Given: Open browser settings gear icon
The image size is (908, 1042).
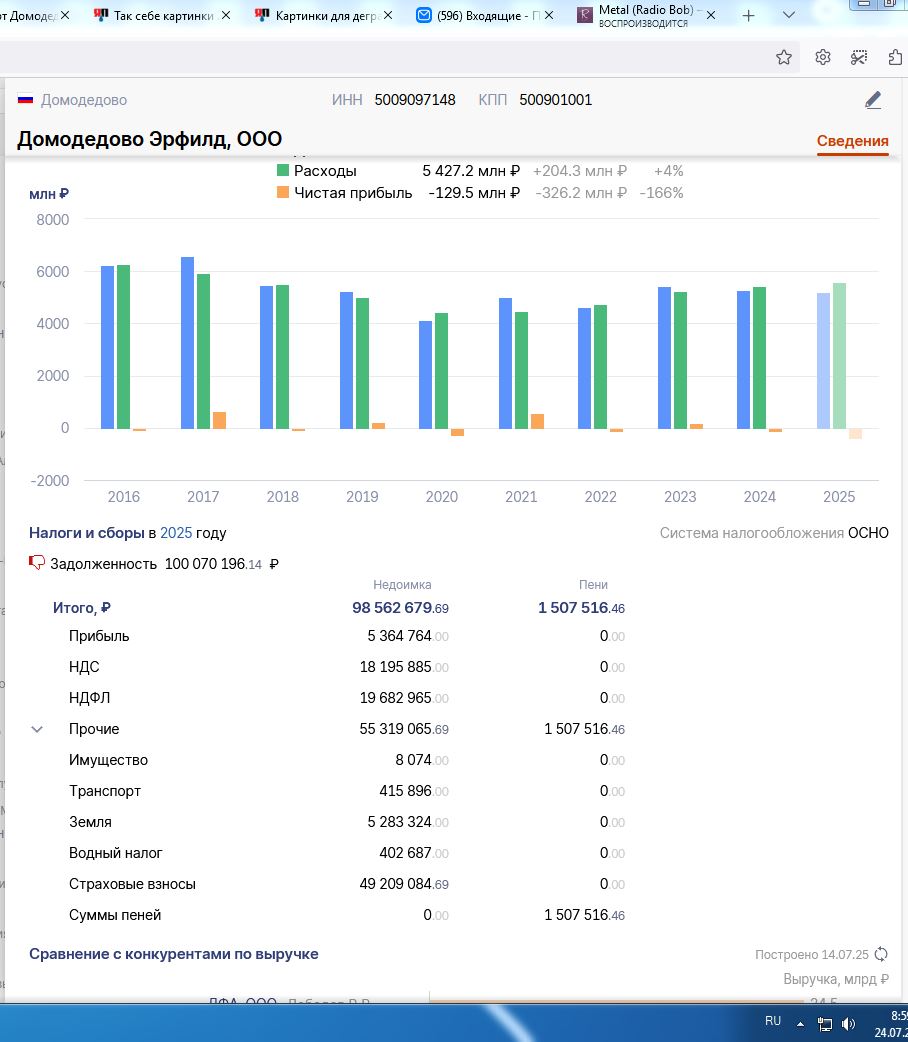Looking at the screenshot, I should click(823, 57).
